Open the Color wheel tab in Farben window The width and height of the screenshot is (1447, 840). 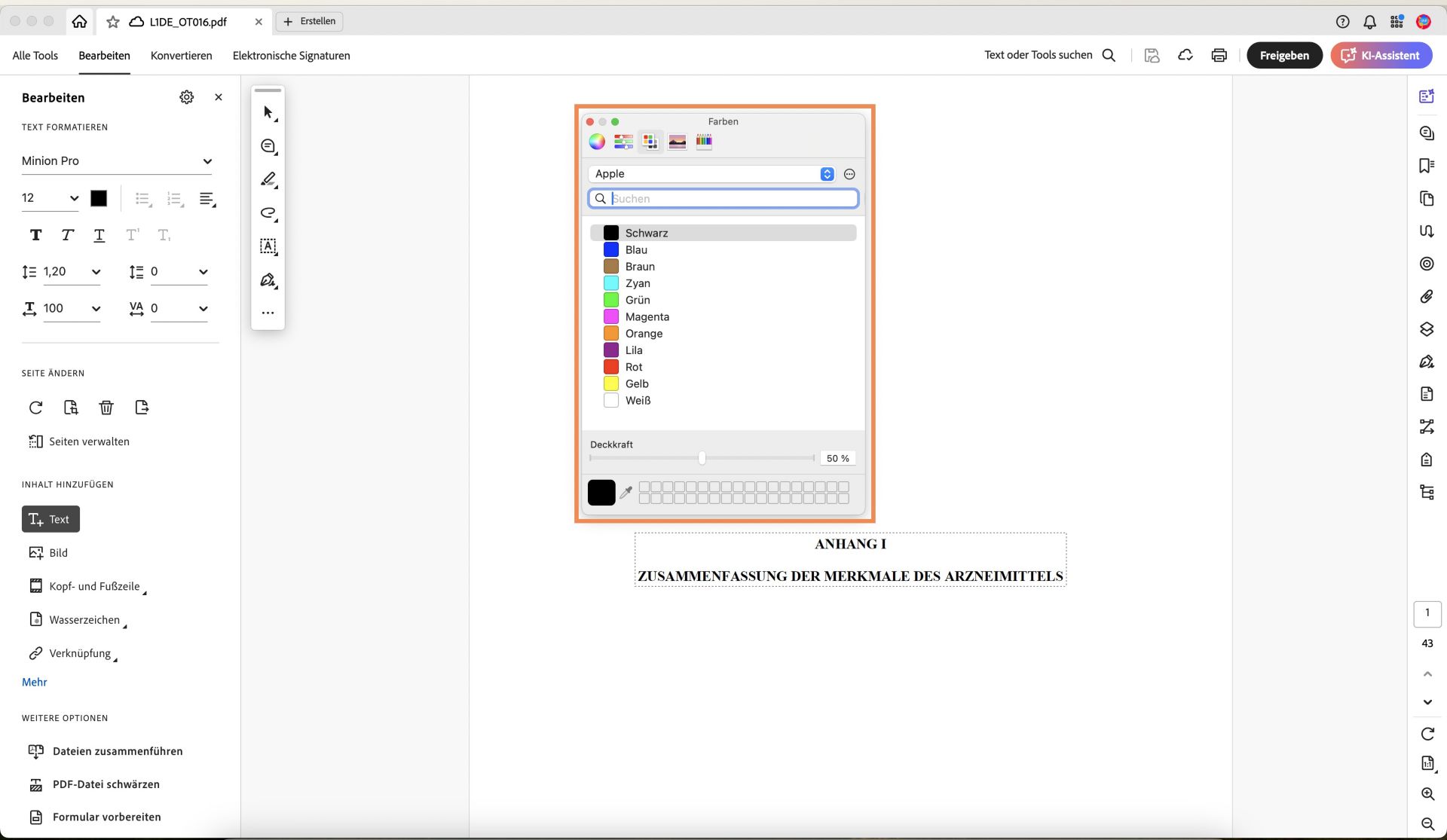[x=597, y=141]
